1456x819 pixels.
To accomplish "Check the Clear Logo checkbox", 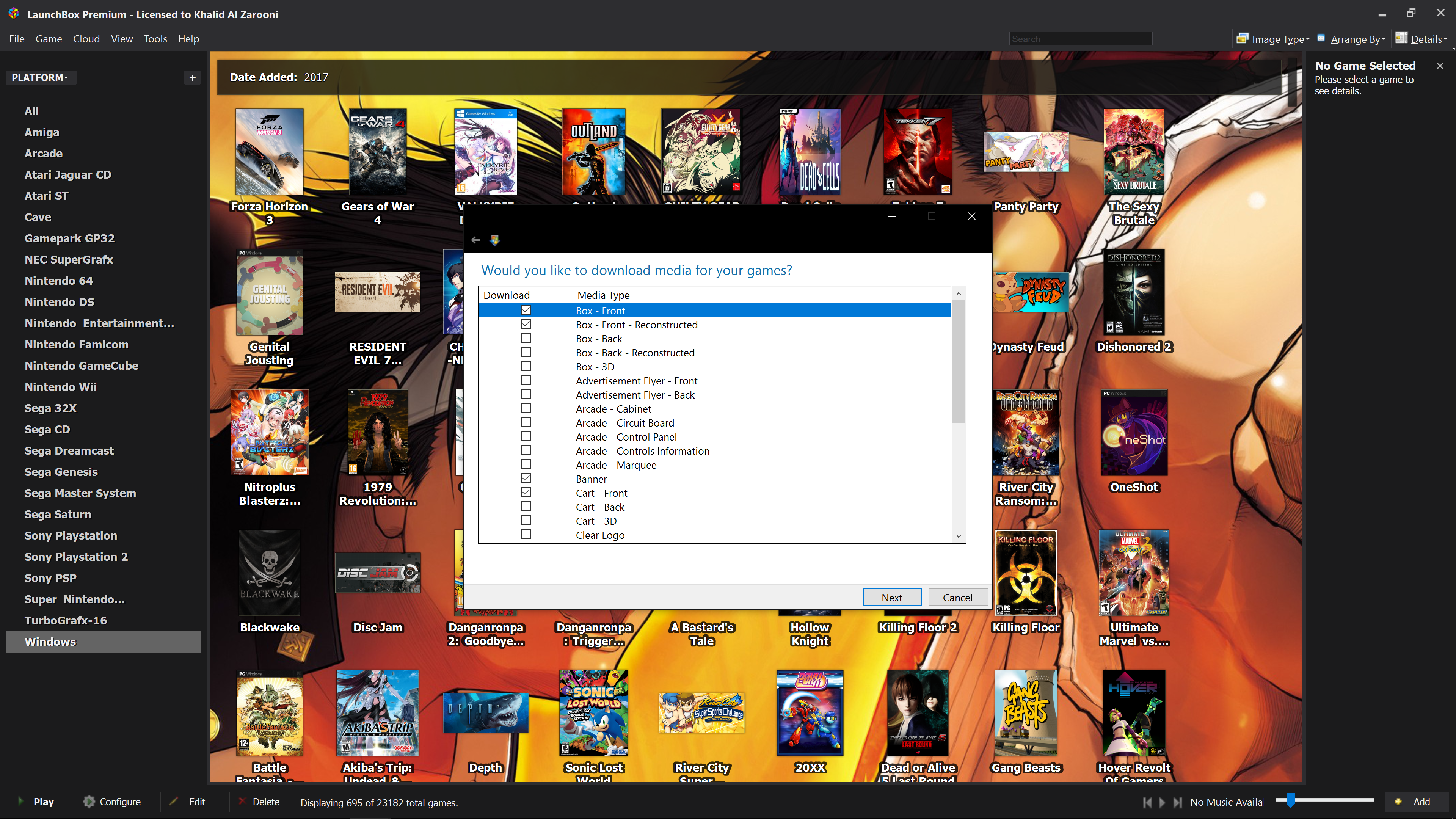I will click(x=526, y=534).
